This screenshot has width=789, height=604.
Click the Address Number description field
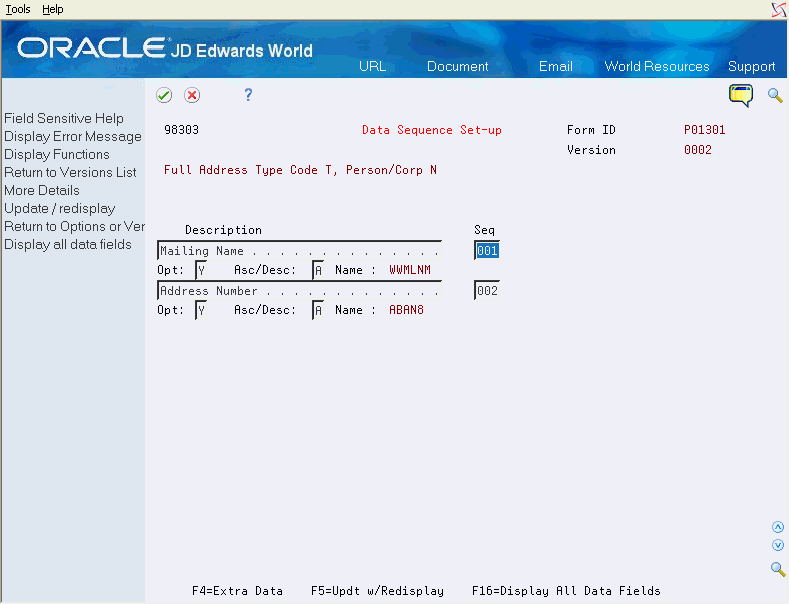click(x=299, y=290)
